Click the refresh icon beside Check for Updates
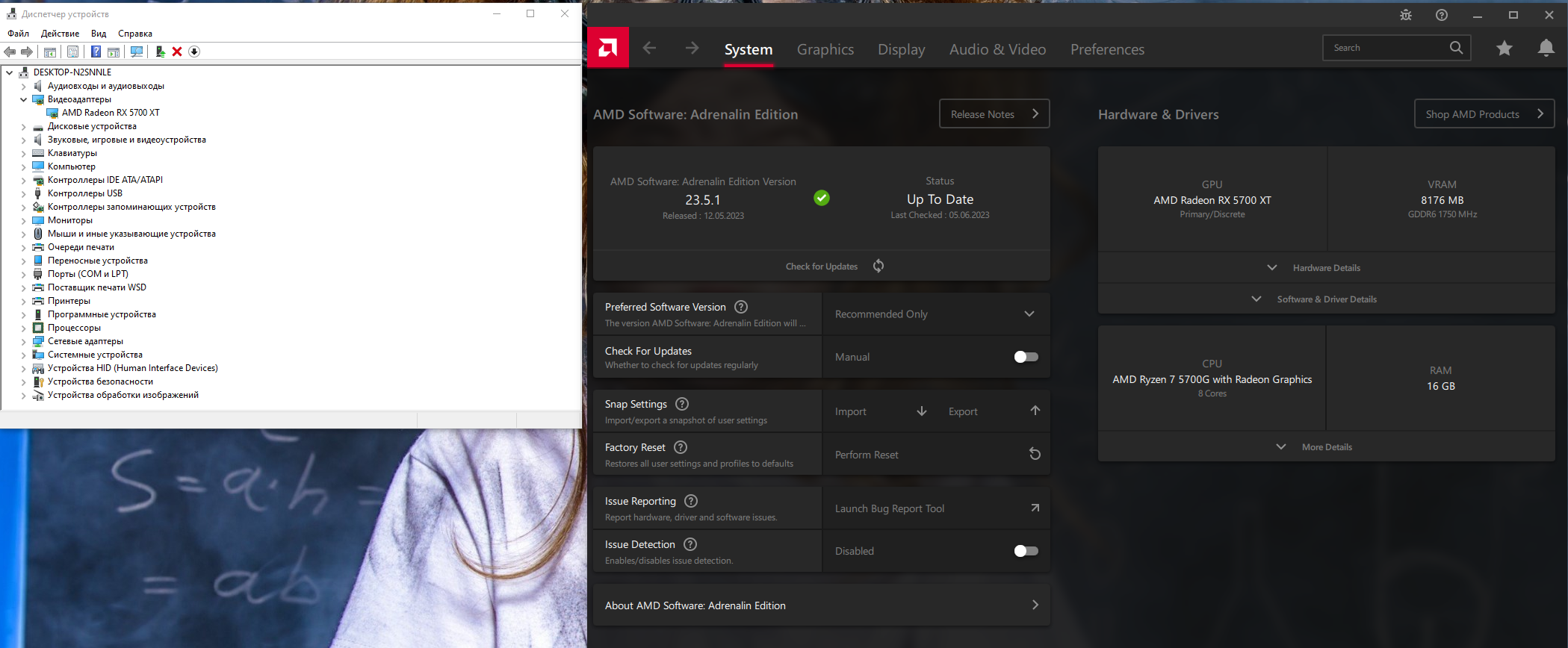 pos(878,266)
